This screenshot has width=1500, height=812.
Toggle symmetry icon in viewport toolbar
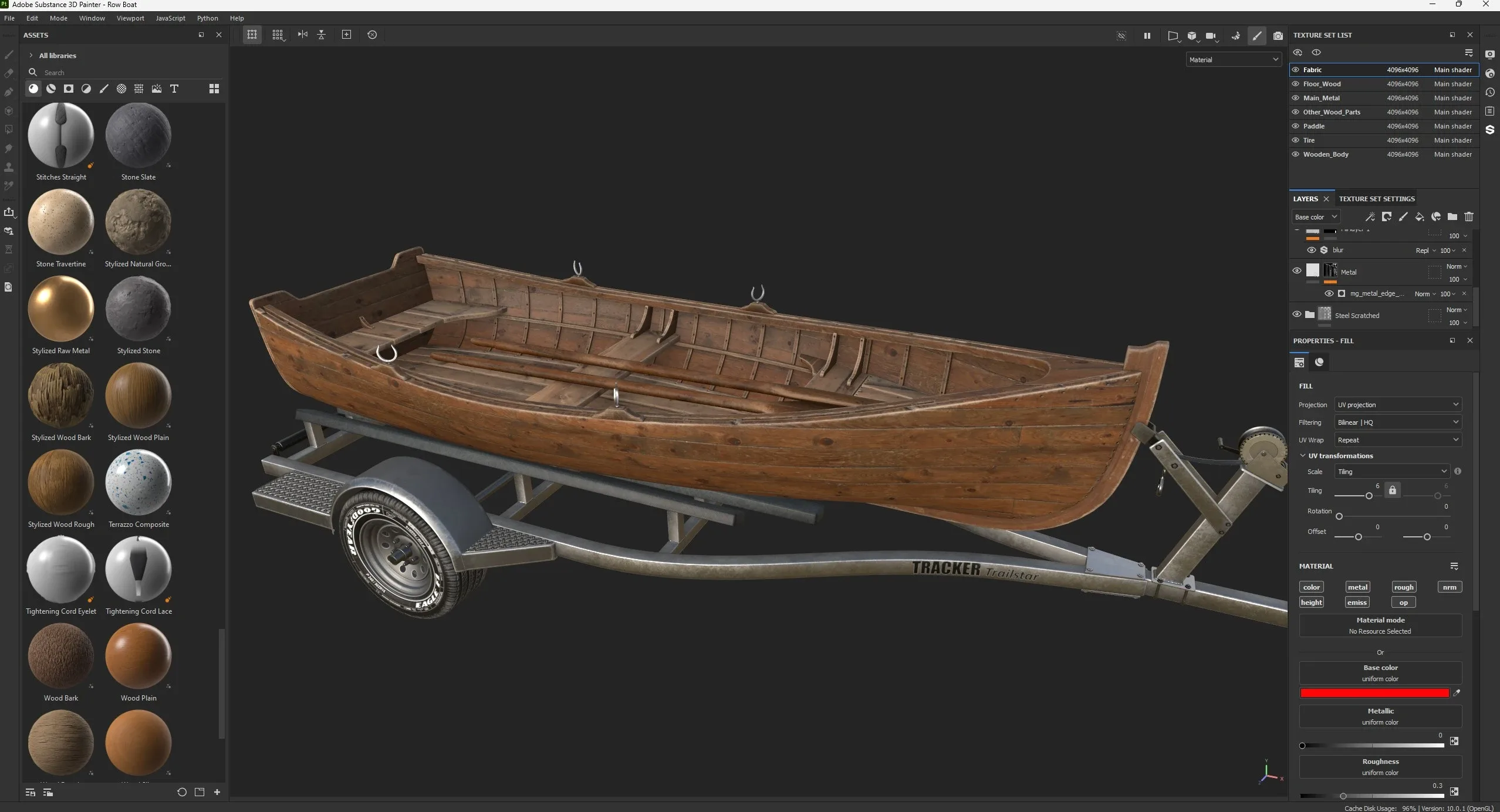[303, 35]
